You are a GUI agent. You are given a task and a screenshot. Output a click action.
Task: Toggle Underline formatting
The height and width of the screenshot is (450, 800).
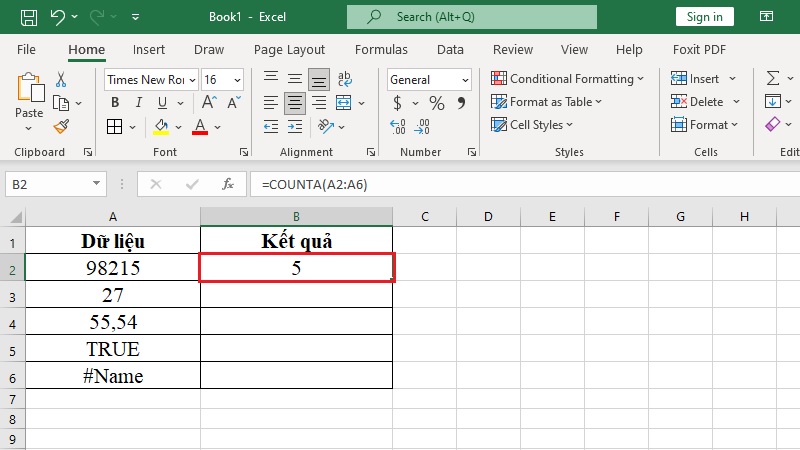coord(162,103)
